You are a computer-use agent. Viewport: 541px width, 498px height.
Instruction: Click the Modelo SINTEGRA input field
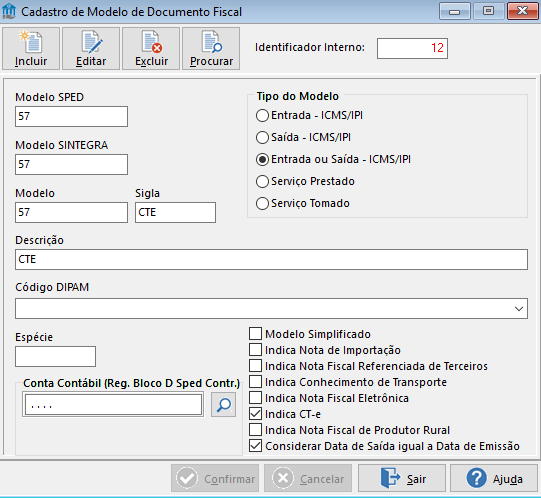pos(71,165)
